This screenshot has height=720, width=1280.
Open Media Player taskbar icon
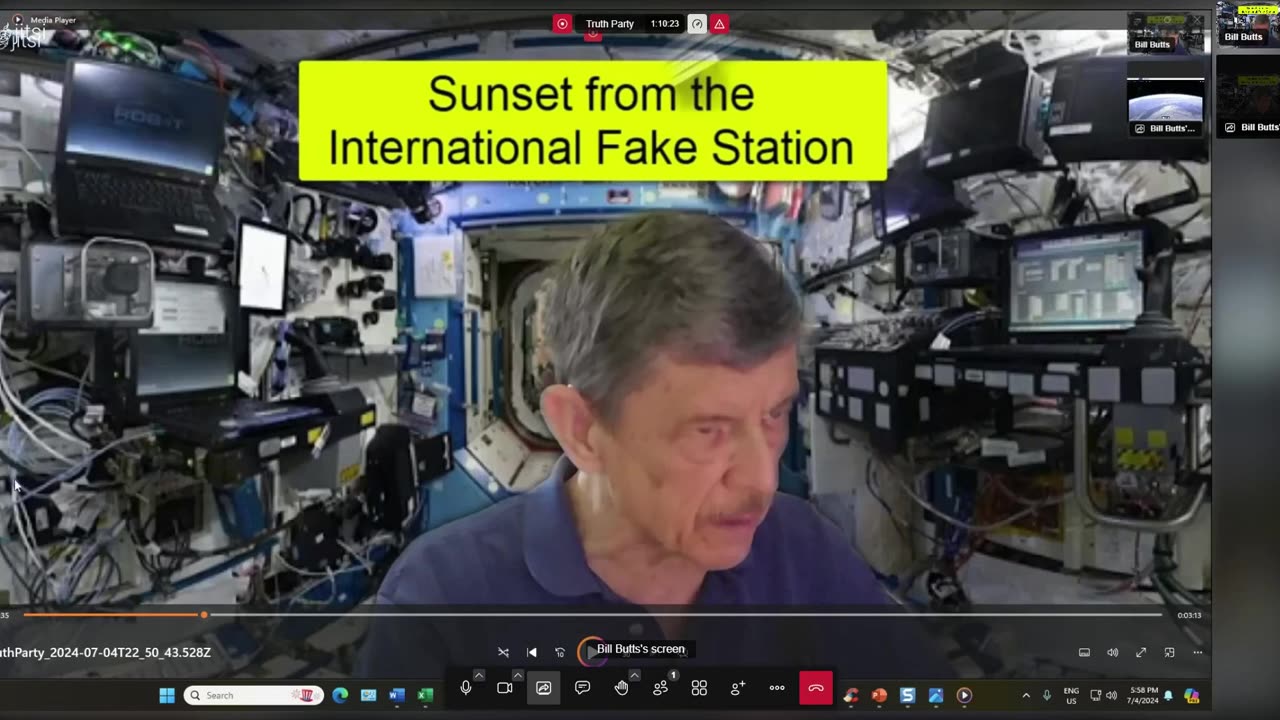click(964, 695)
